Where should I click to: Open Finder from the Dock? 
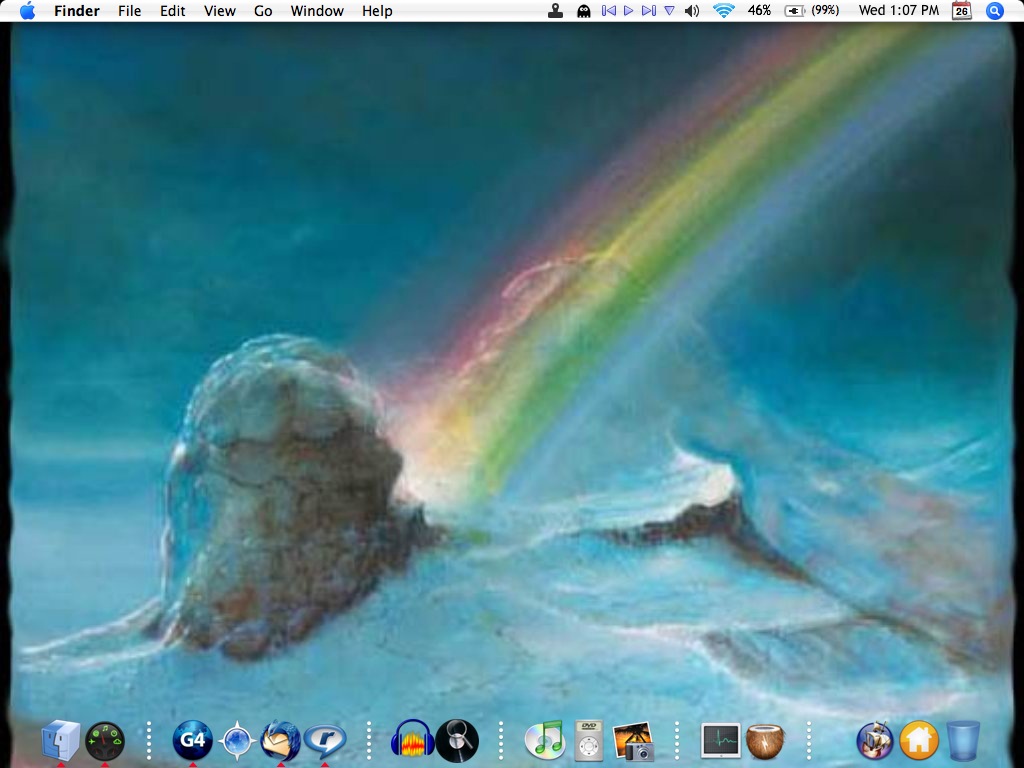(61, 741)
